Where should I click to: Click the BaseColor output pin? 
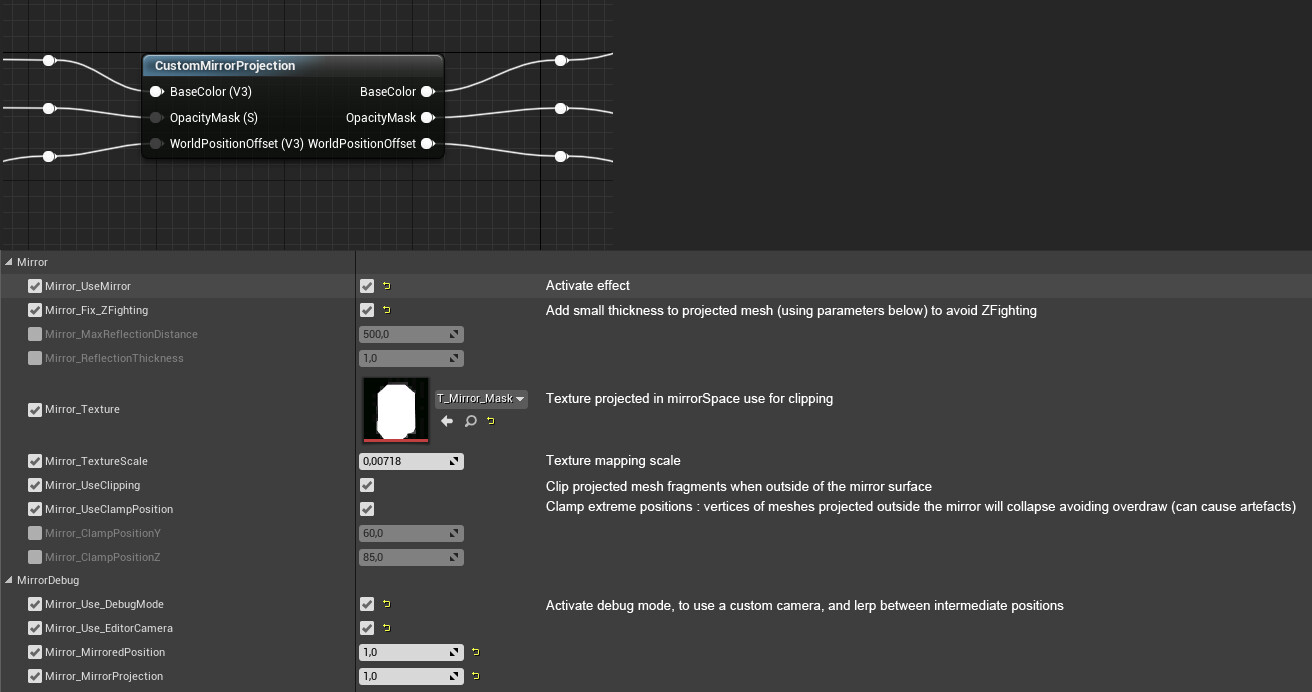427,92
